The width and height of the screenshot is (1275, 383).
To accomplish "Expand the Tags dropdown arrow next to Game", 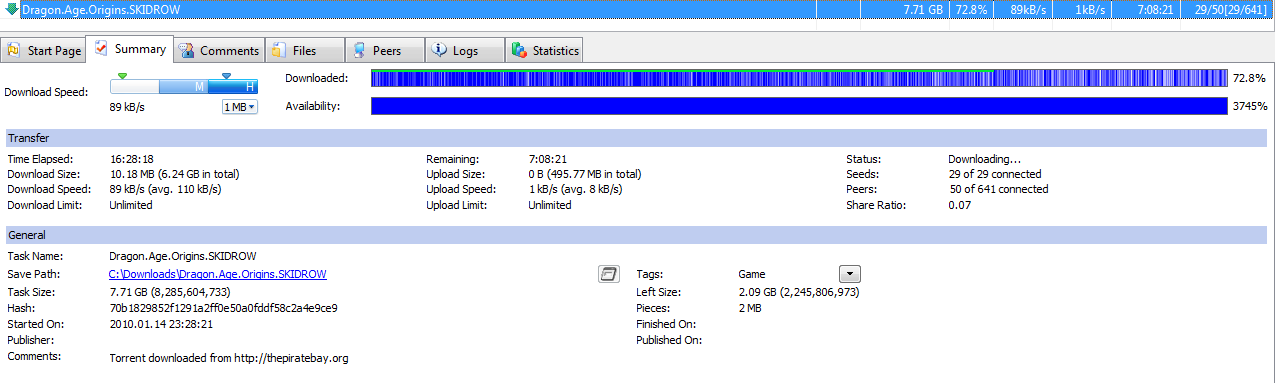I will point(849,274).
